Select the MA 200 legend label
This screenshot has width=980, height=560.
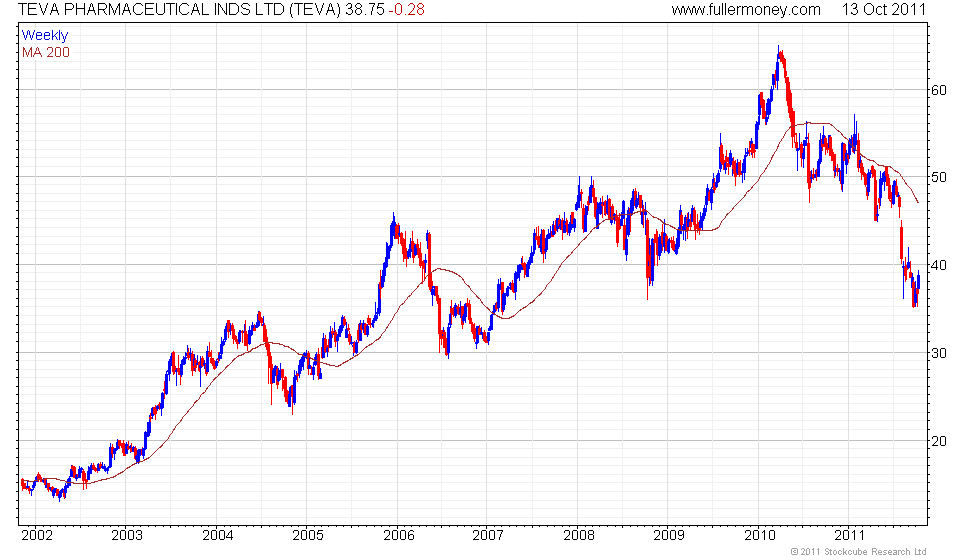pos(46,52)
